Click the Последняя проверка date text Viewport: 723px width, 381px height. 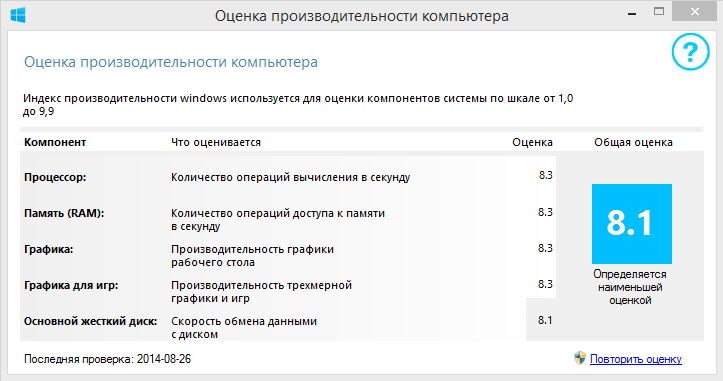107,359
